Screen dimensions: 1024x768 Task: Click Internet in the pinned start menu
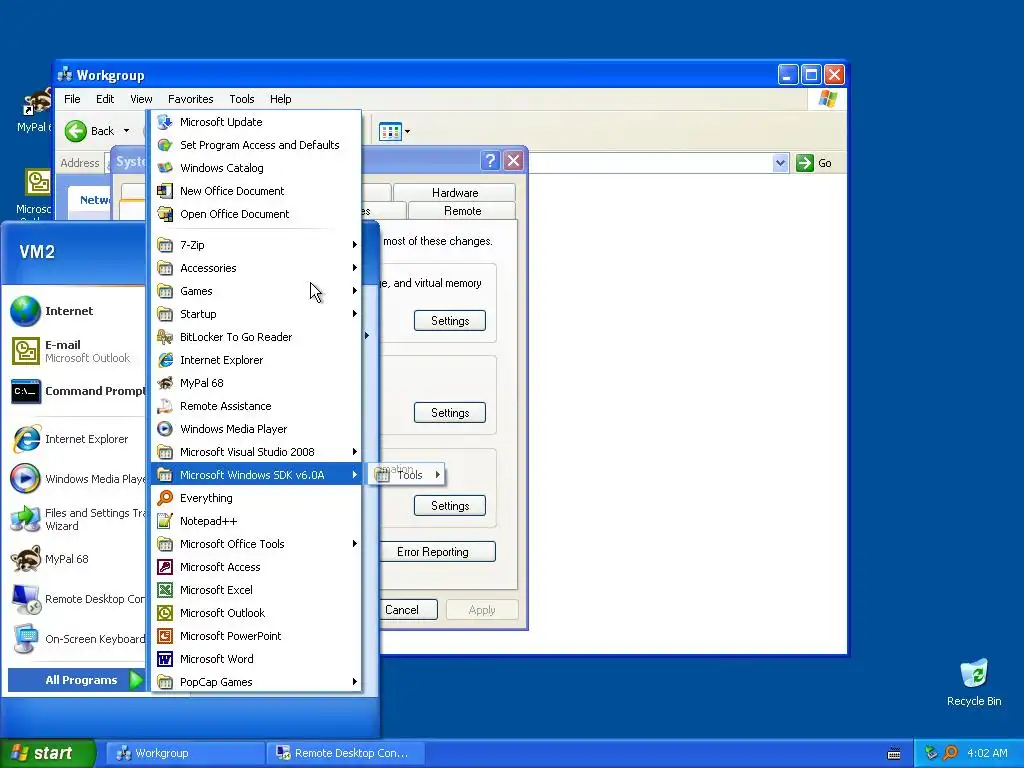pyautogui.click(x=76, y=311)
